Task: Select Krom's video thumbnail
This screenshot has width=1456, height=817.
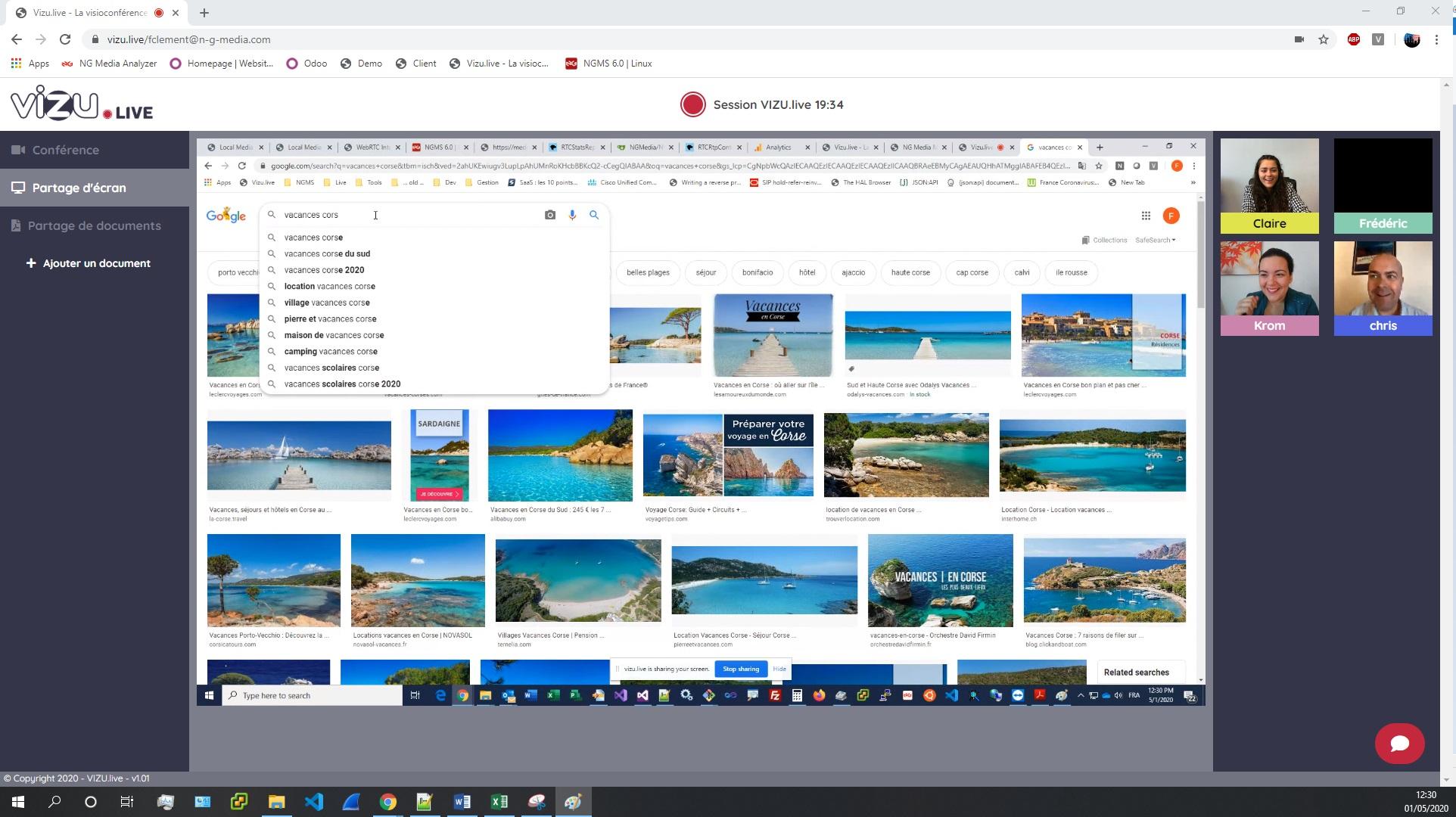Action: point(1269,288)
